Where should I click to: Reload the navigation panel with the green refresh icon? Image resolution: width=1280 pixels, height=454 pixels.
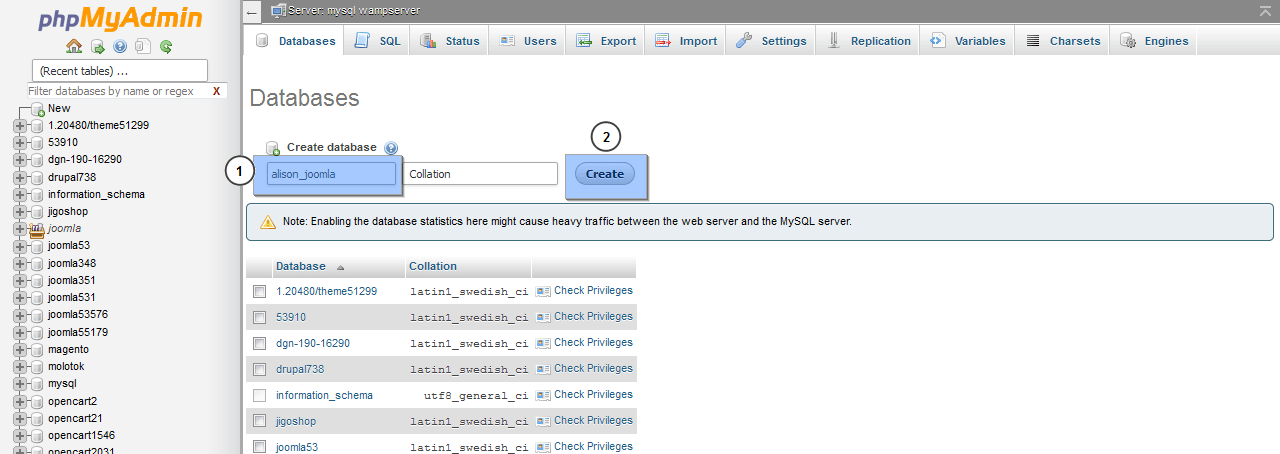[166, 46]
